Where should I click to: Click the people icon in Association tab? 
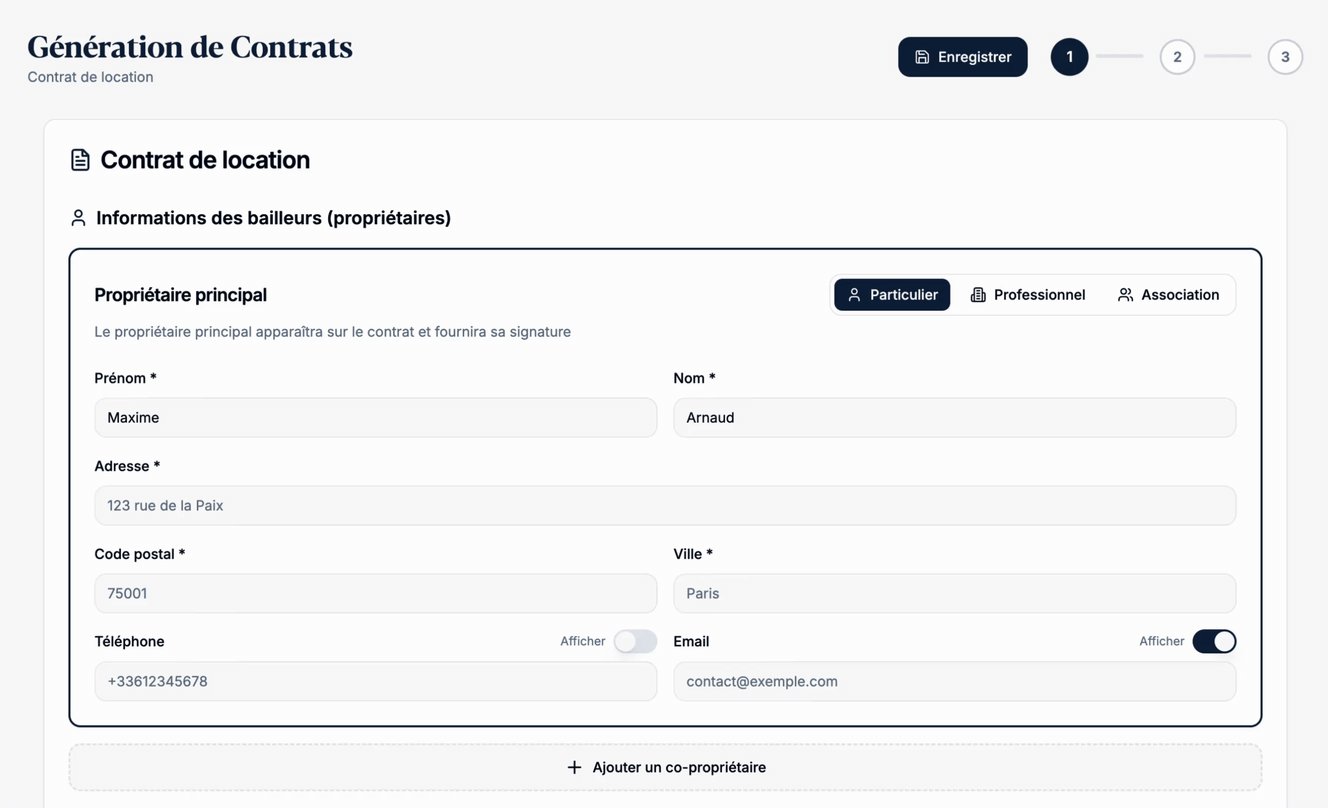(x=1125, y=295)
